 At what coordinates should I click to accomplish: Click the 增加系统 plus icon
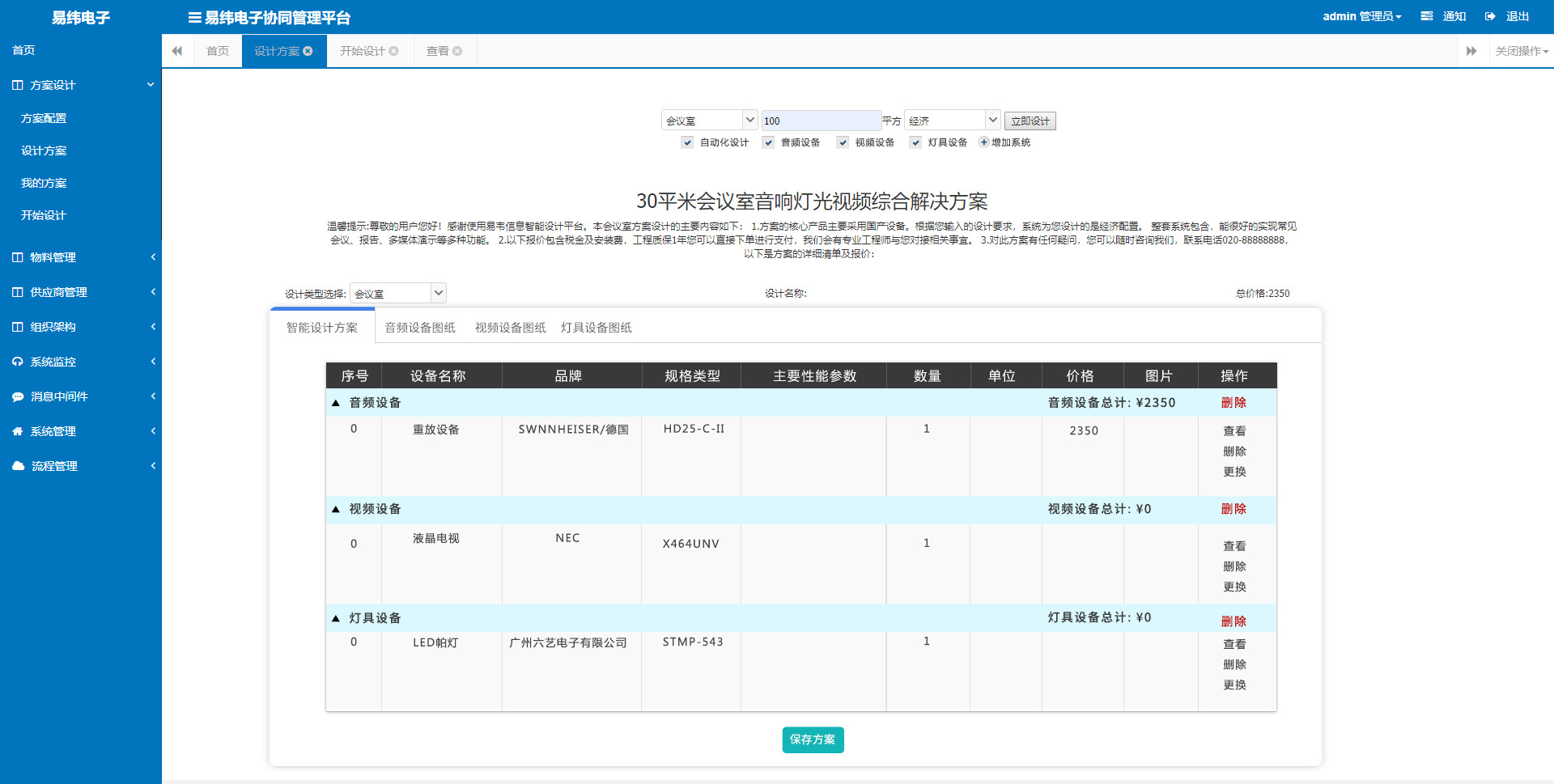click(x=984, y=142)
